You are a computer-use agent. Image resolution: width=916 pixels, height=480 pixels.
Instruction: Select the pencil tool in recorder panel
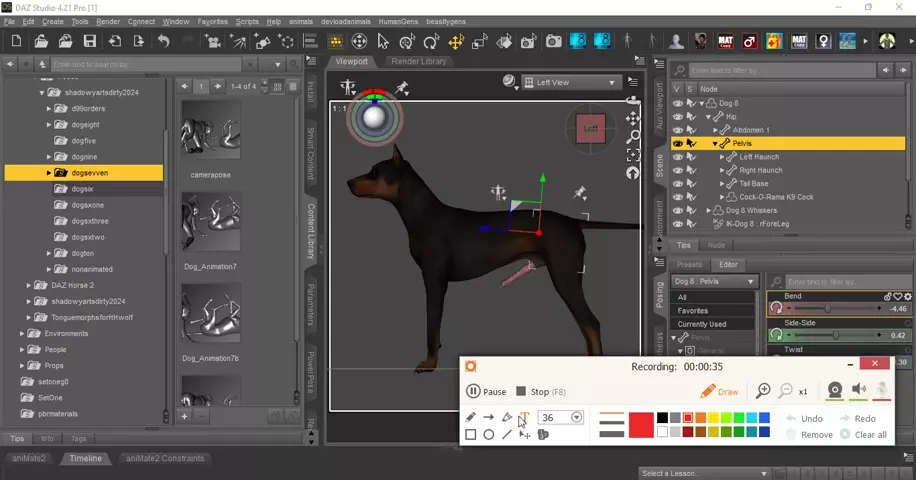(471, 417)
